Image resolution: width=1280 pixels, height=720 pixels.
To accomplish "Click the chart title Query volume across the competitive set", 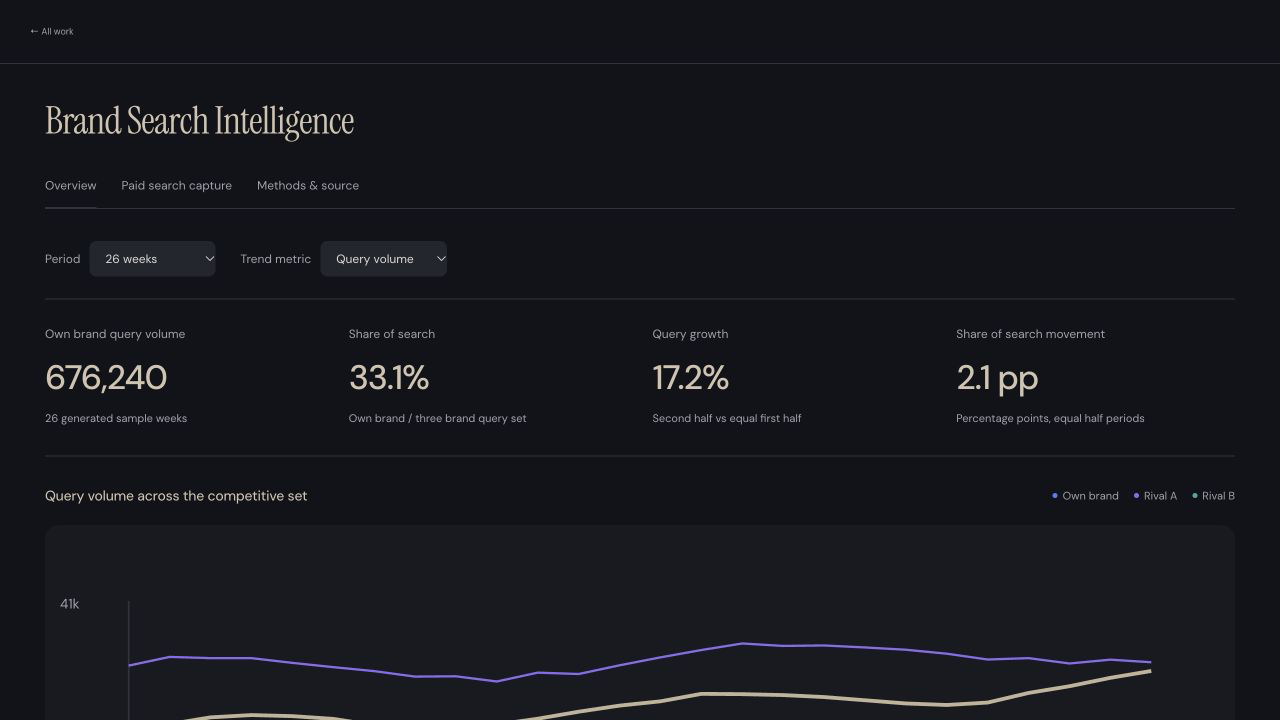I will tap(176, 496).
